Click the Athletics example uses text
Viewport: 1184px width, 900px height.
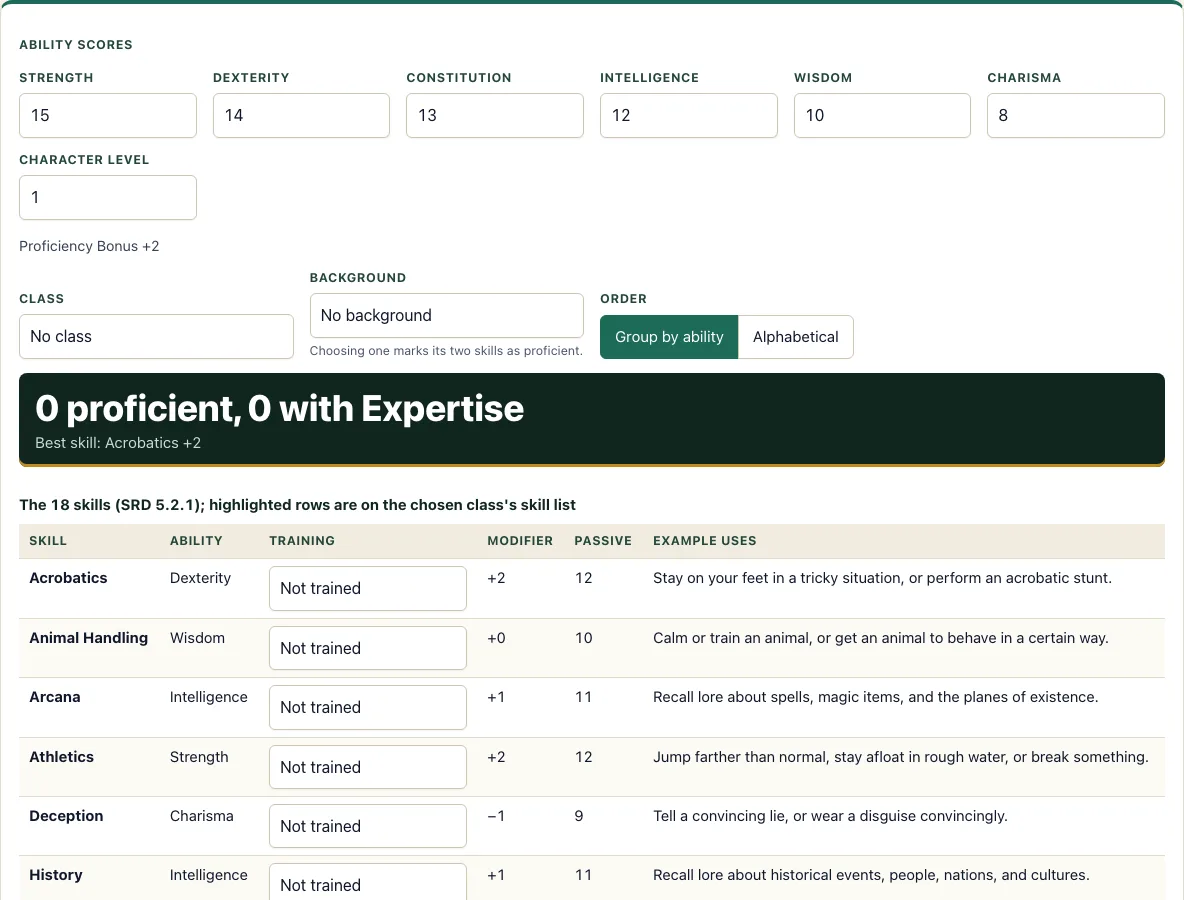click(901, 757)
